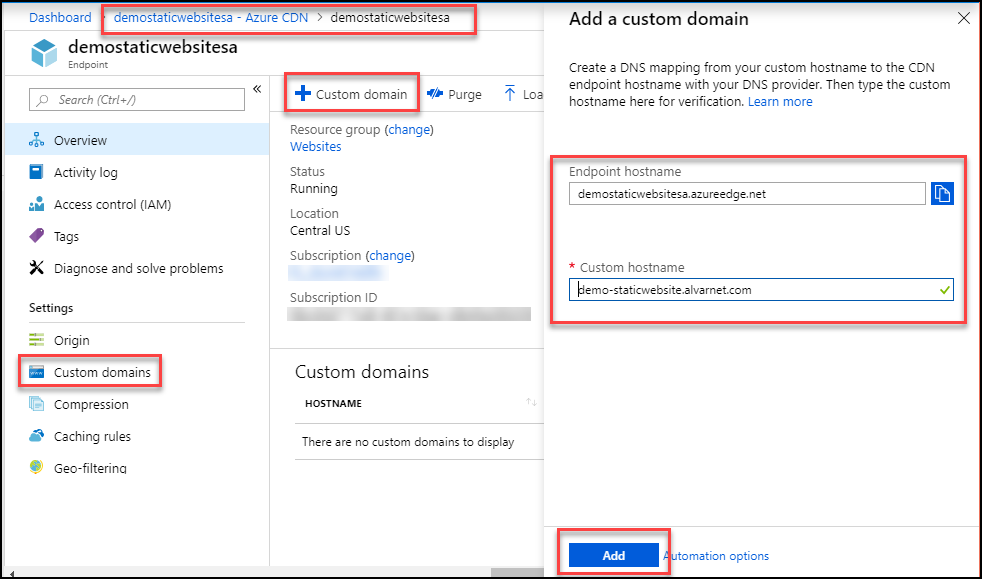
Task: Open Caching rules settings
Action: coord(92,436)
